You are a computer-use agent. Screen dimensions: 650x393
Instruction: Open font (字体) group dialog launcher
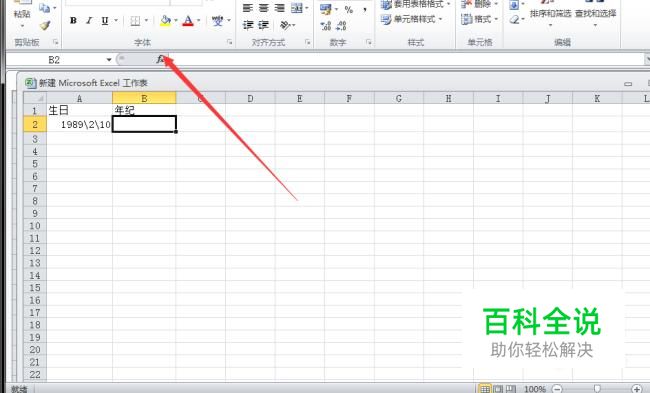click(x=229, y=42)
